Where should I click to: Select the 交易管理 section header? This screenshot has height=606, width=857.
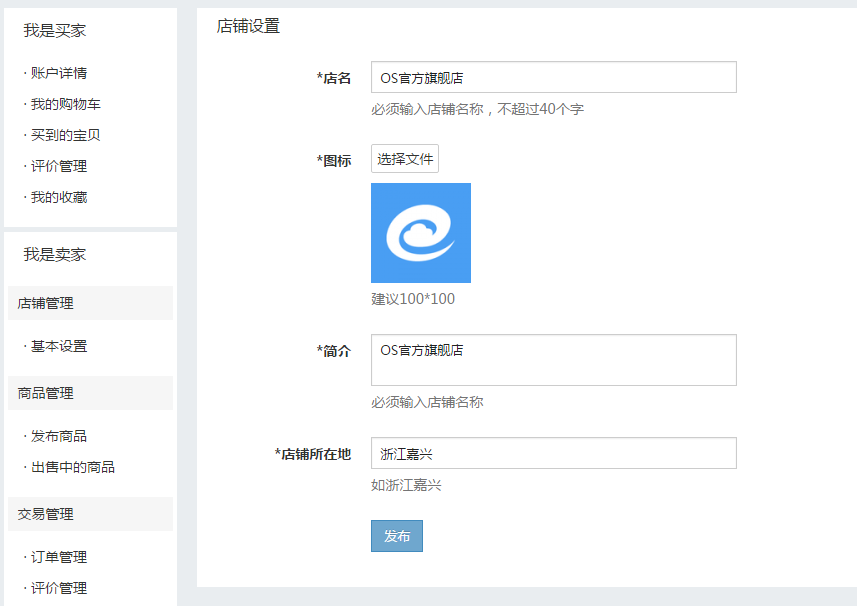[x=90, y=514]
